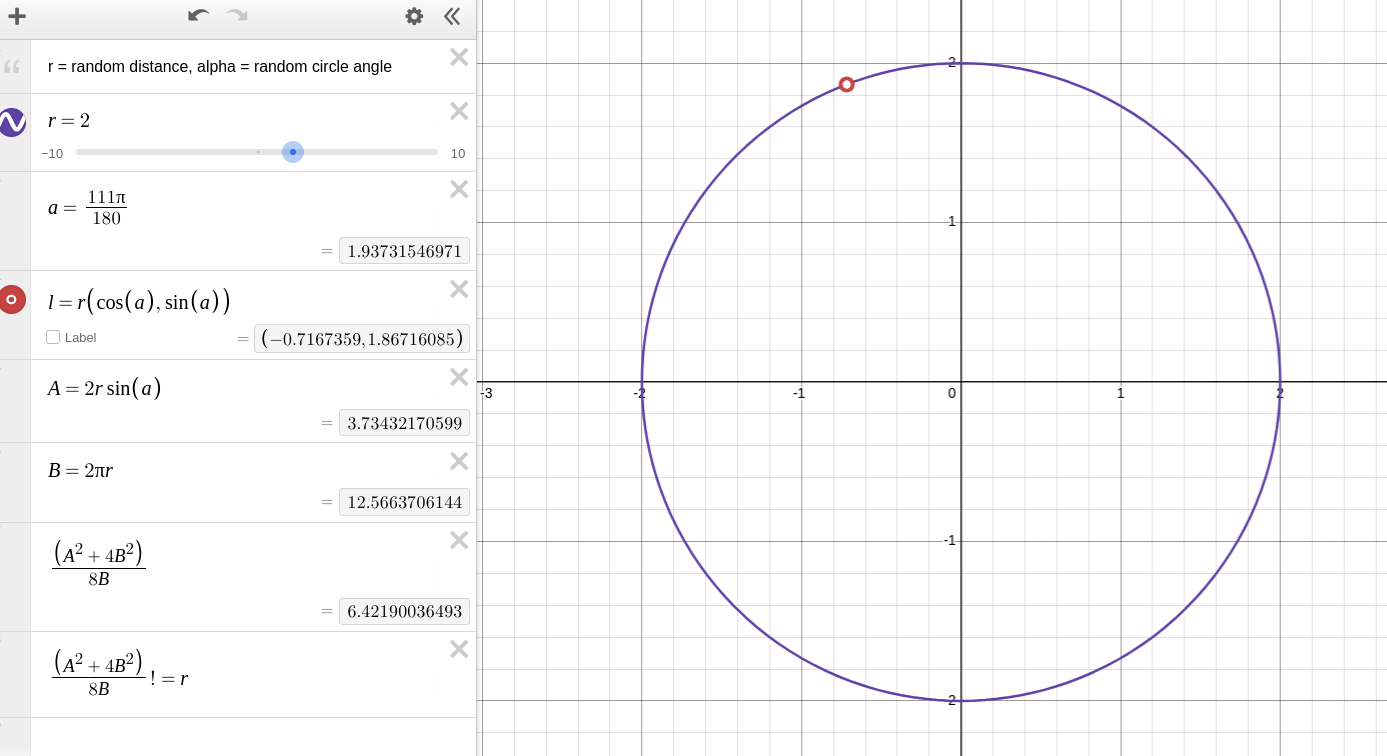The width and height of the screenshot is (1387, 756).
Task: Select the a = 111π/180 expression
Action: tap(200, 208)
